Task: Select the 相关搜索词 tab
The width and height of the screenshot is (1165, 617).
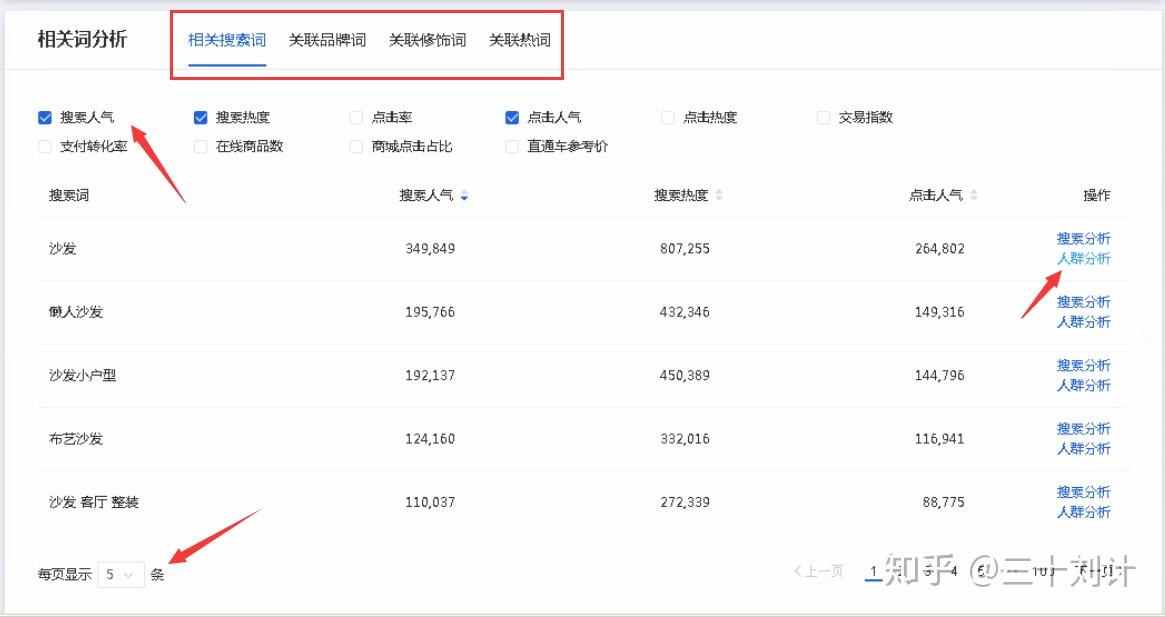Action: [x=227, y=40]
